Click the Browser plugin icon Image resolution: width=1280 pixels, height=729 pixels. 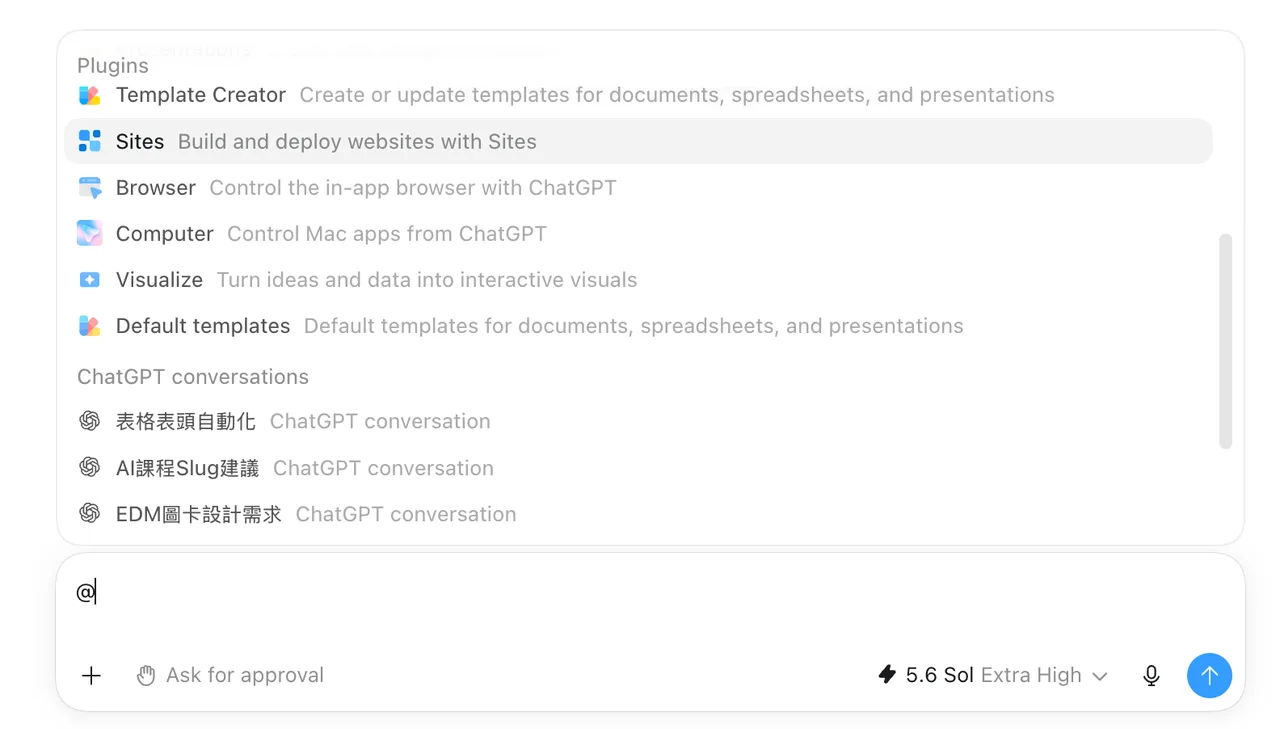[90, 187]
